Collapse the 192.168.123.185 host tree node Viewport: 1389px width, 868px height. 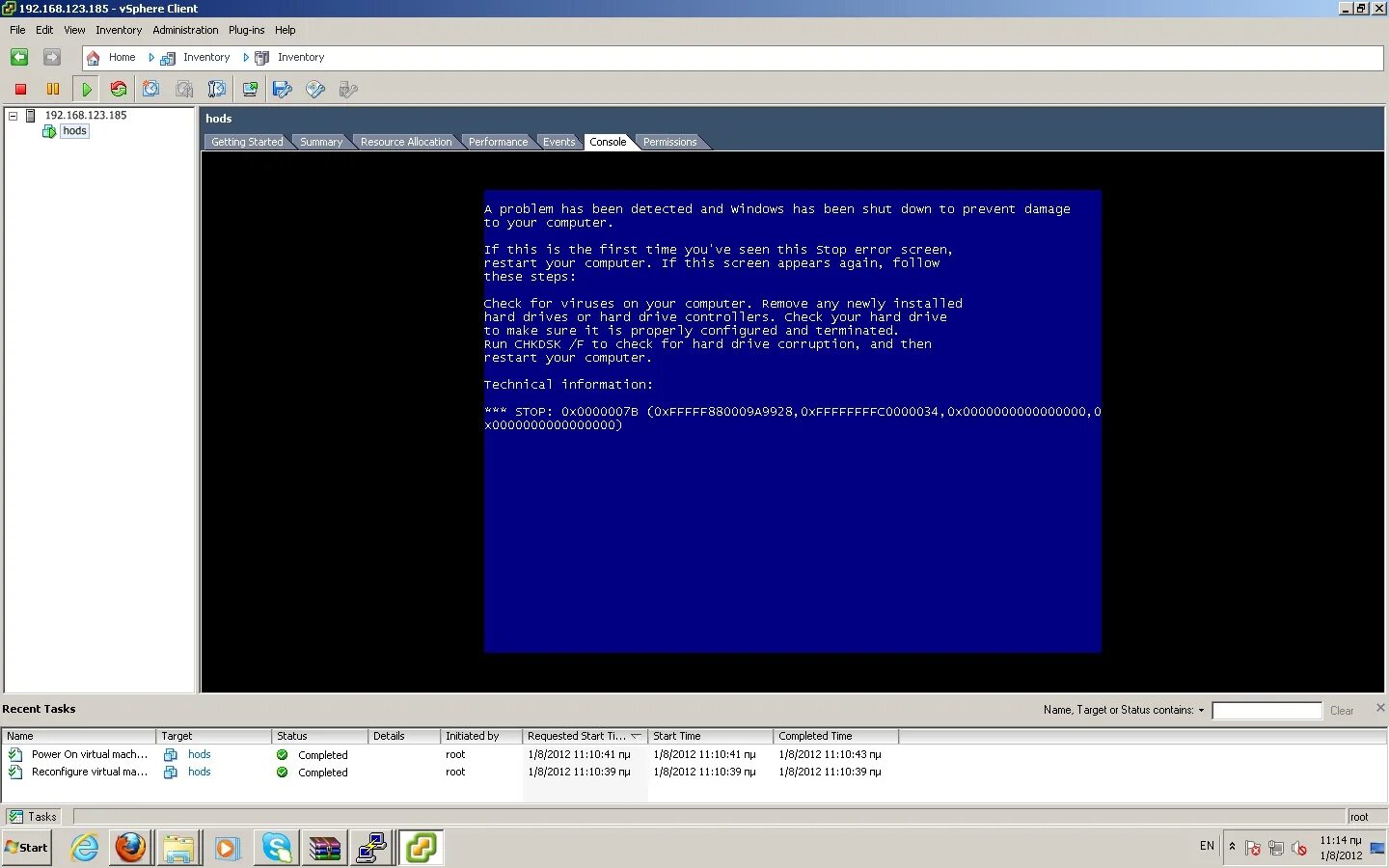(14, 116)
